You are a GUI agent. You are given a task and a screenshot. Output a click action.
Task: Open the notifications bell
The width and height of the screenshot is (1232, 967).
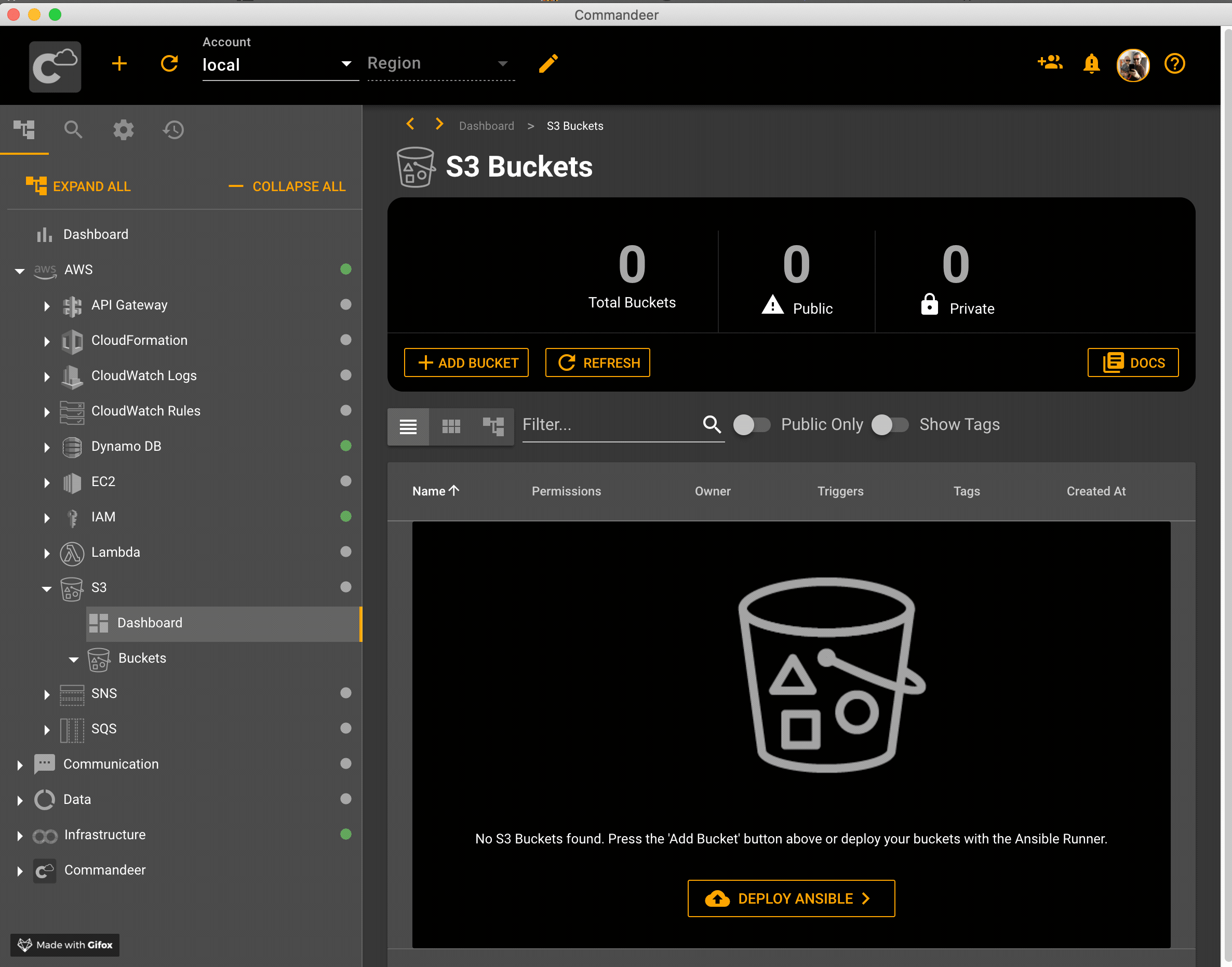[x=1091, y=63]
